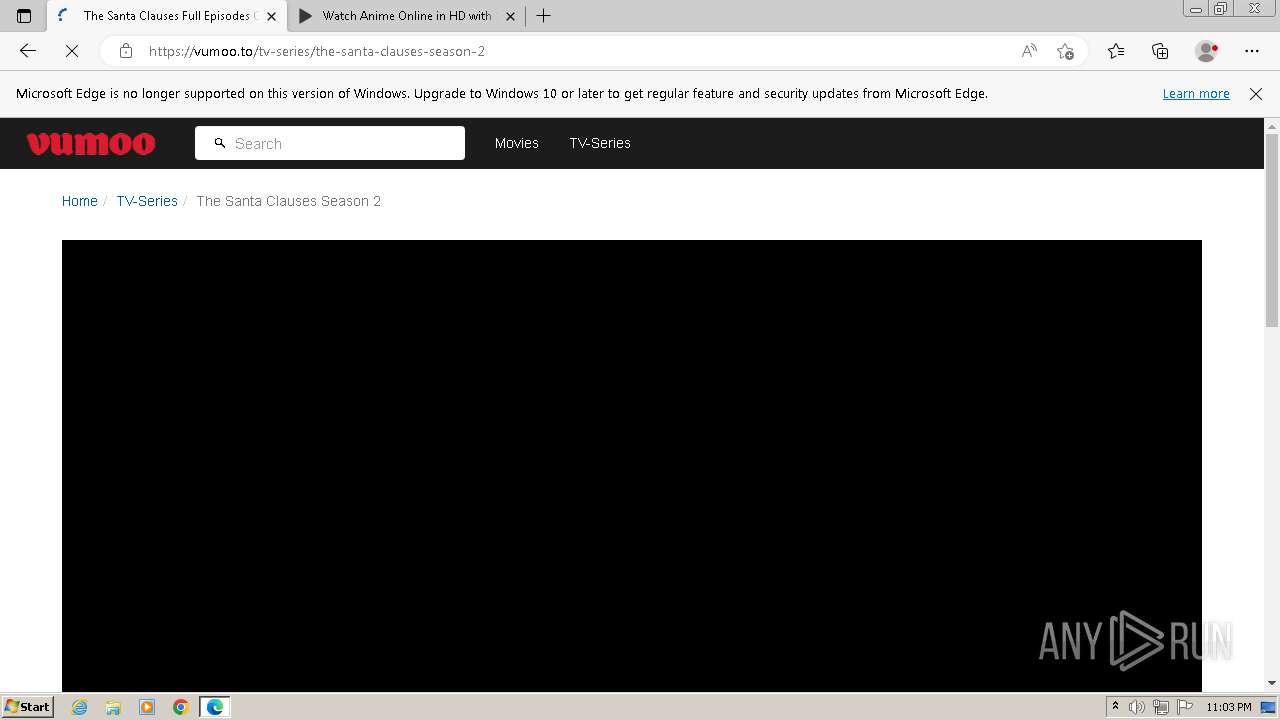1280x720 pixels.
Task: Dismiss the Edge unsupported notification bar
Action: 1256,94
